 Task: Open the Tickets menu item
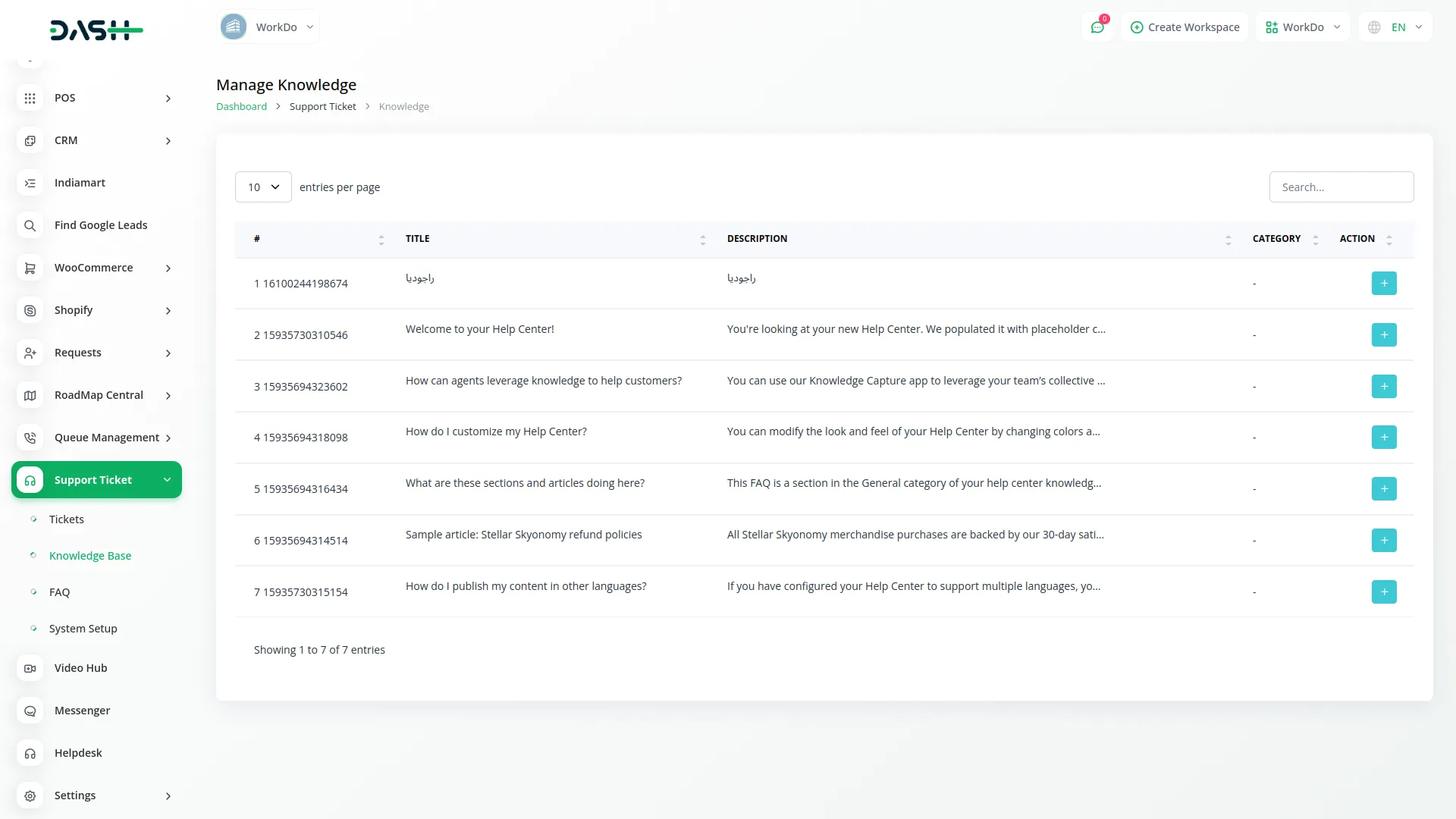[x=67, y=519]
